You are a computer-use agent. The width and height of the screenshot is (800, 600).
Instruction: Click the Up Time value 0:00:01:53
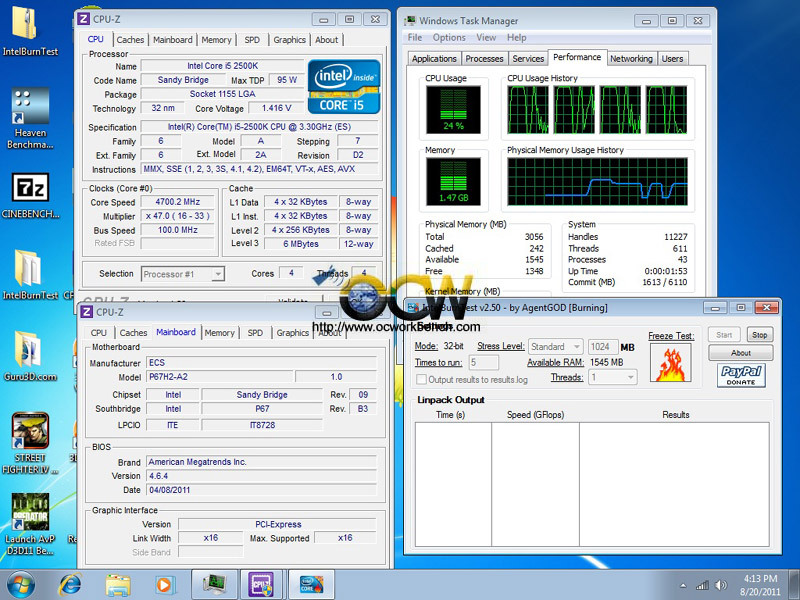point(665,271)
